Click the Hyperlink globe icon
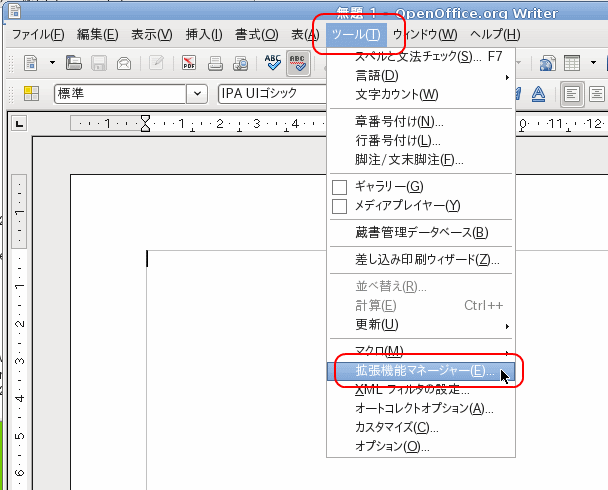Viewport: 608px width, 490px height. click(x=548, y=64)
